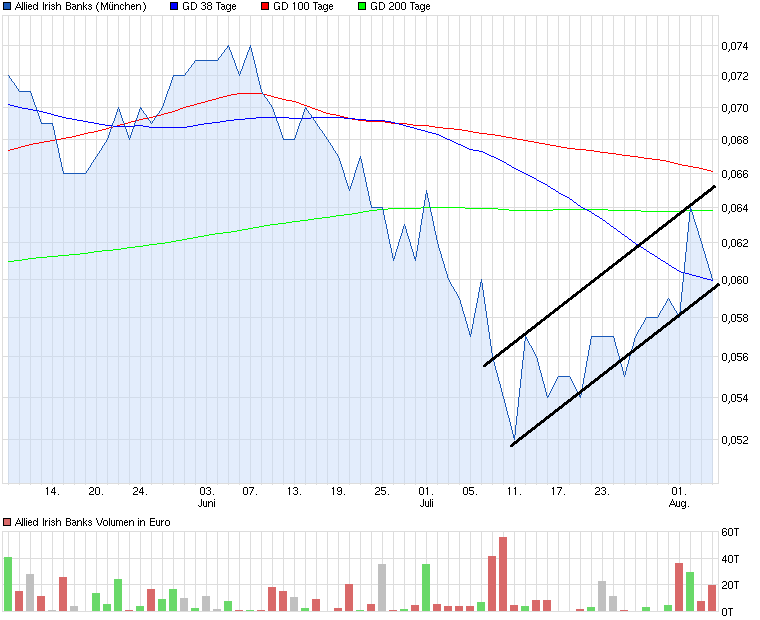Click the GD 100 Tage red legend swatch
This screenshot has height=620, width=760.
pyautogui.click(x=265, y=6)
